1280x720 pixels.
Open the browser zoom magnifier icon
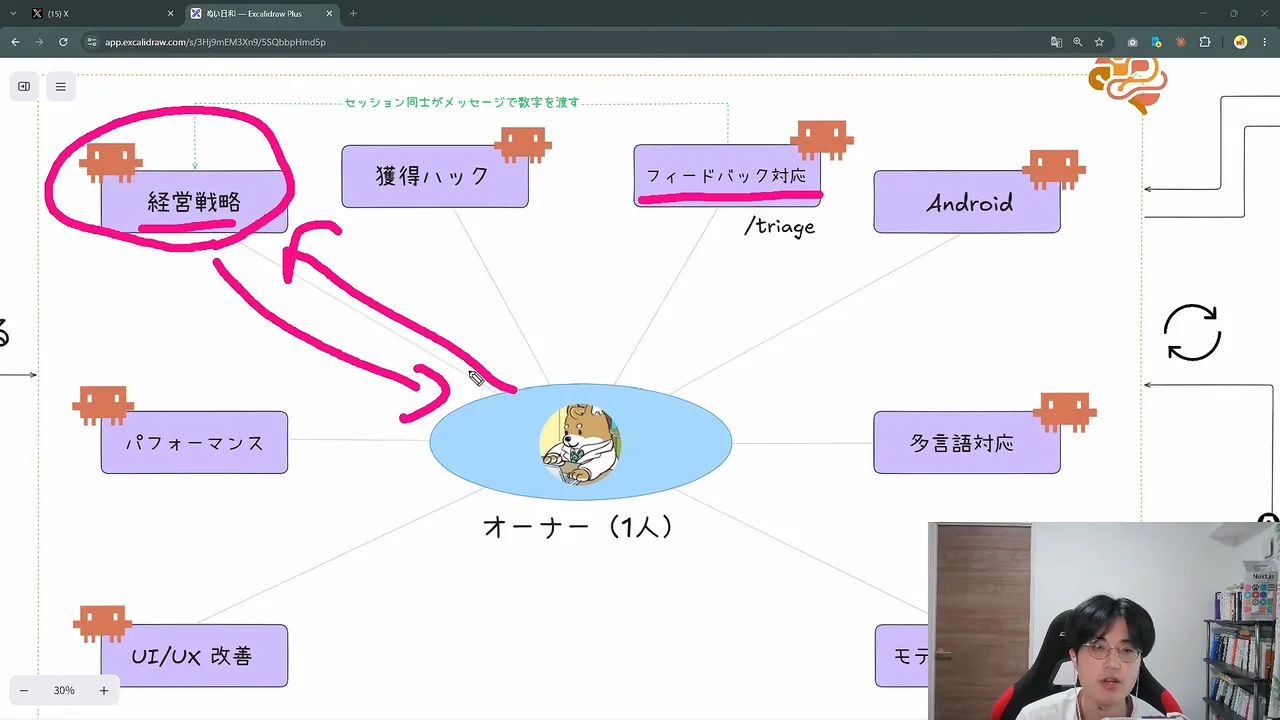point(1077,42)
